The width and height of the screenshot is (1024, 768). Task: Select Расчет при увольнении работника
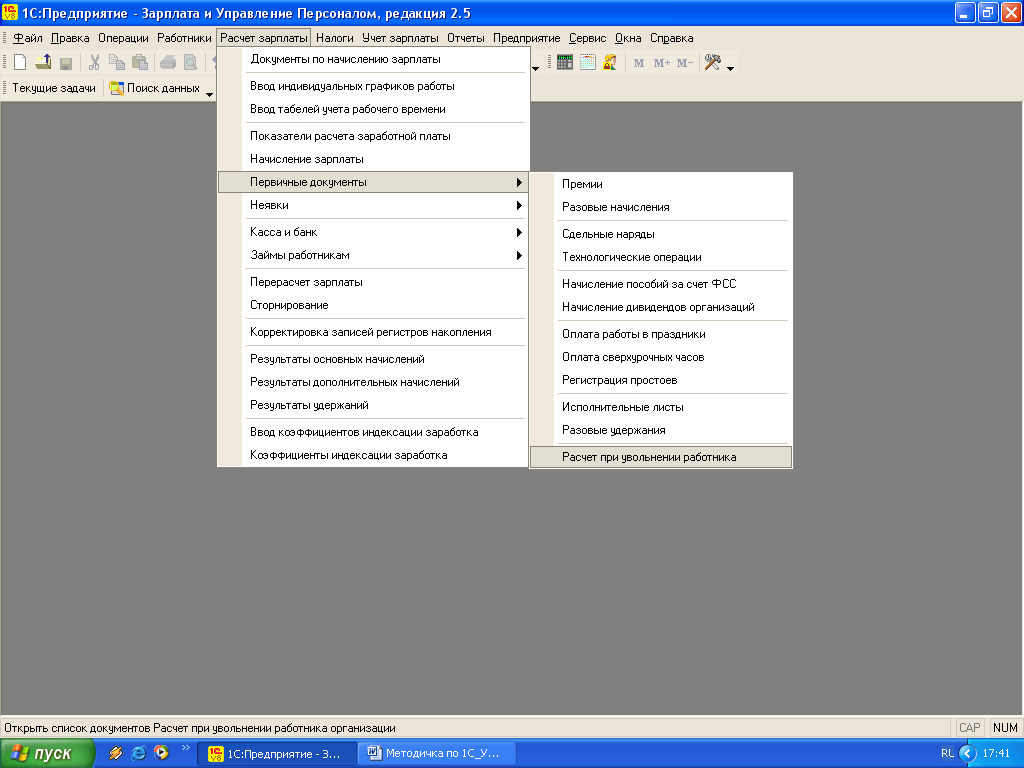pos(661,457)
